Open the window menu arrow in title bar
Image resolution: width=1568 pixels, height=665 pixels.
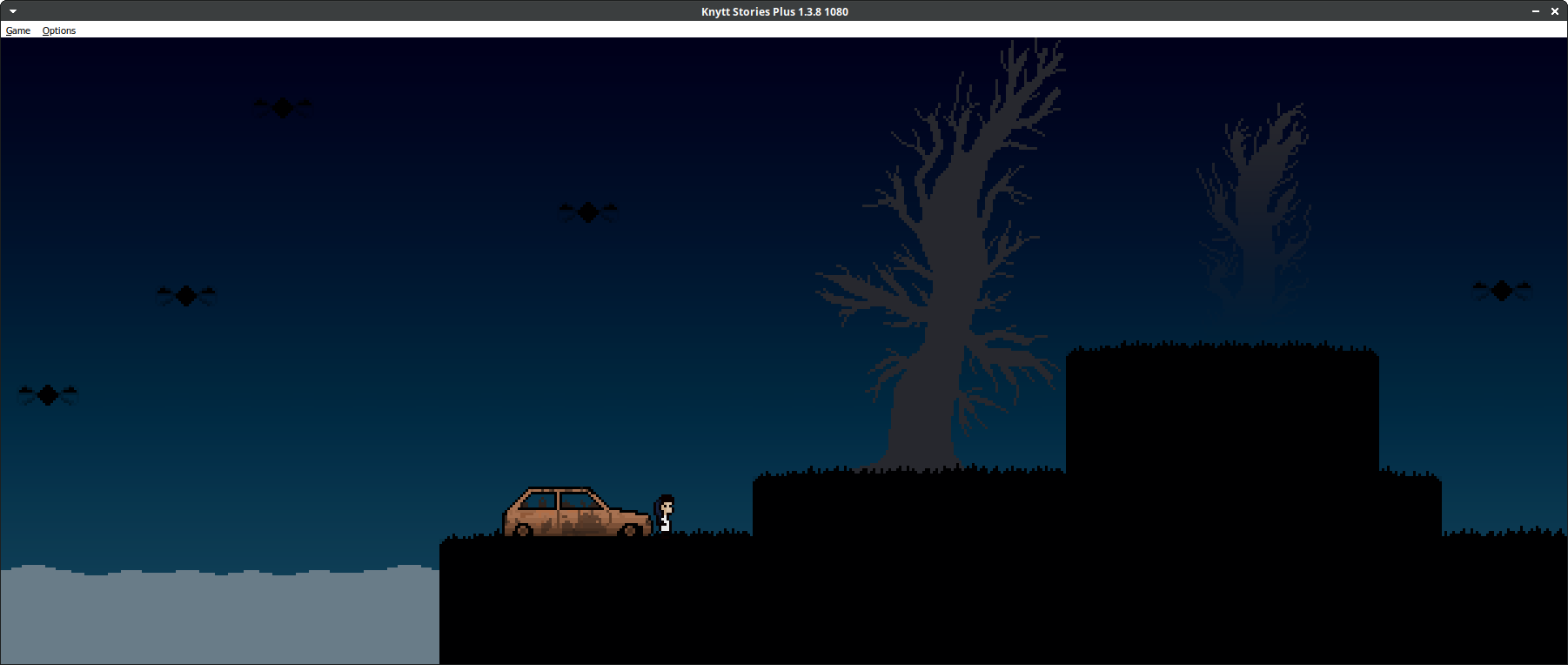tap(13, 11)
